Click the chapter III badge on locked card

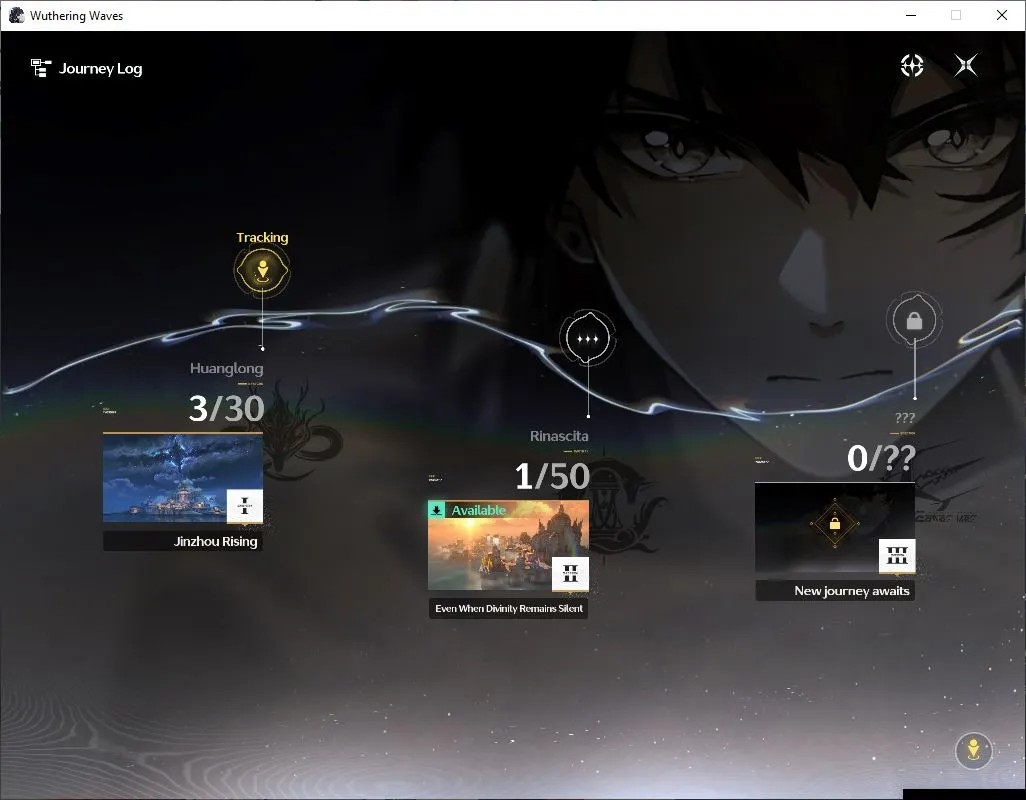(897, 556)
